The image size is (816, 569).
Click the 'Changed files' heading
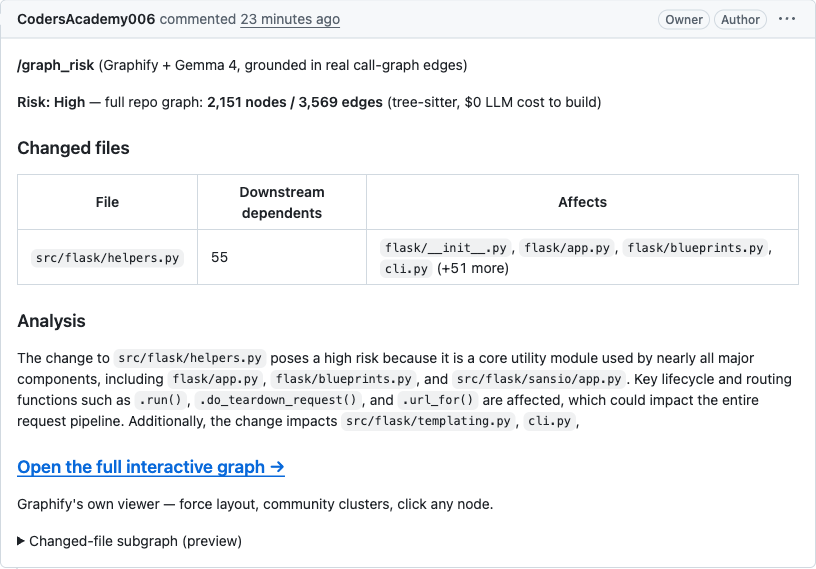(x=73, y=148)
